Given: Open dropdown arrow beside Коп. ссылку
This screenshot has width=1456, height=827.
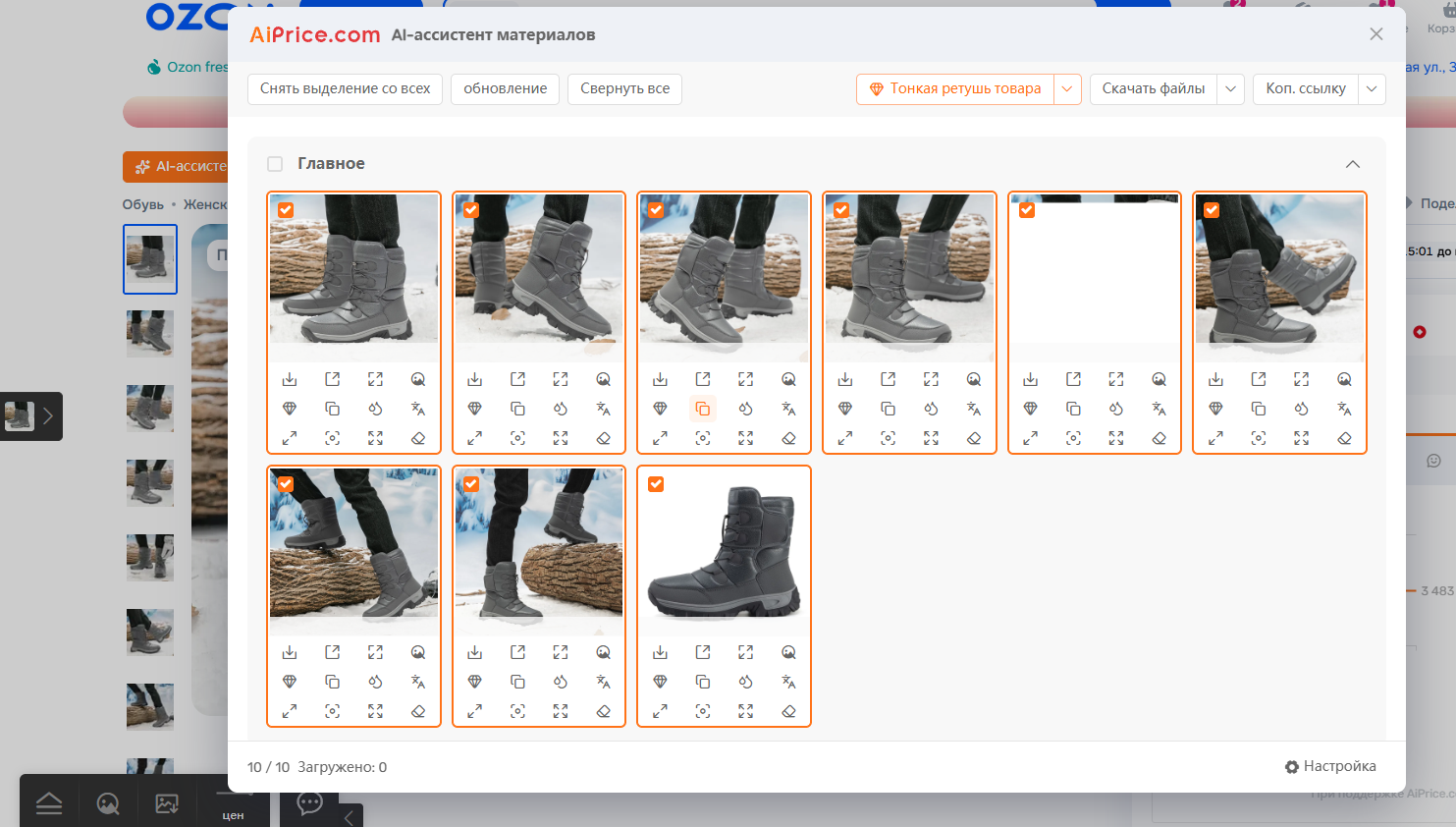Looking at the screenshot, I should (1373, 89).
